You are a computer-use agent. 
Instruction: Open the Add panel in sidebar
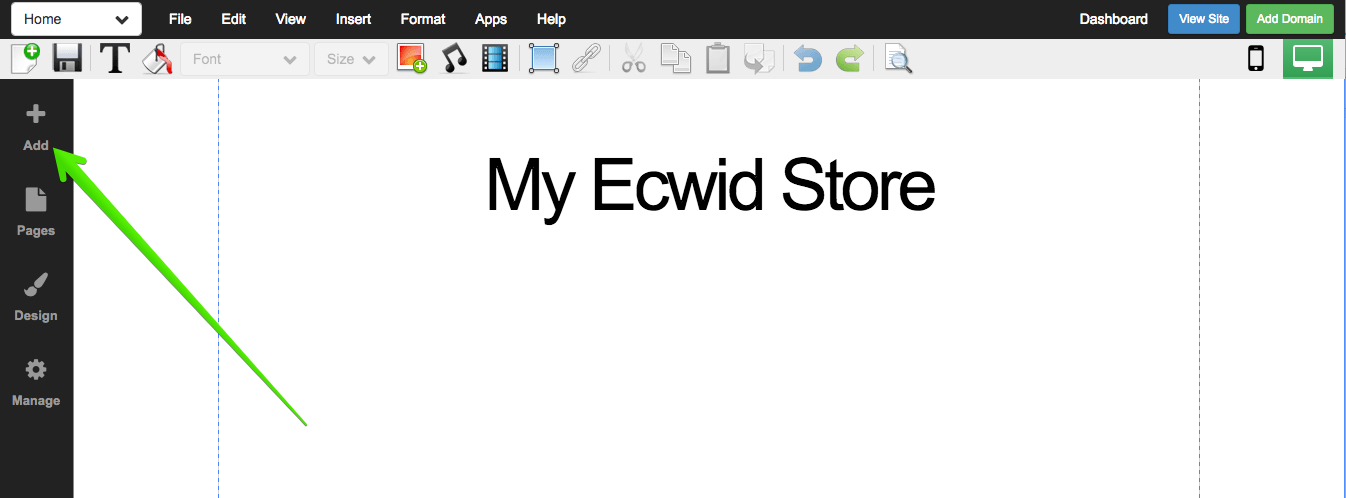coord(36,128)
